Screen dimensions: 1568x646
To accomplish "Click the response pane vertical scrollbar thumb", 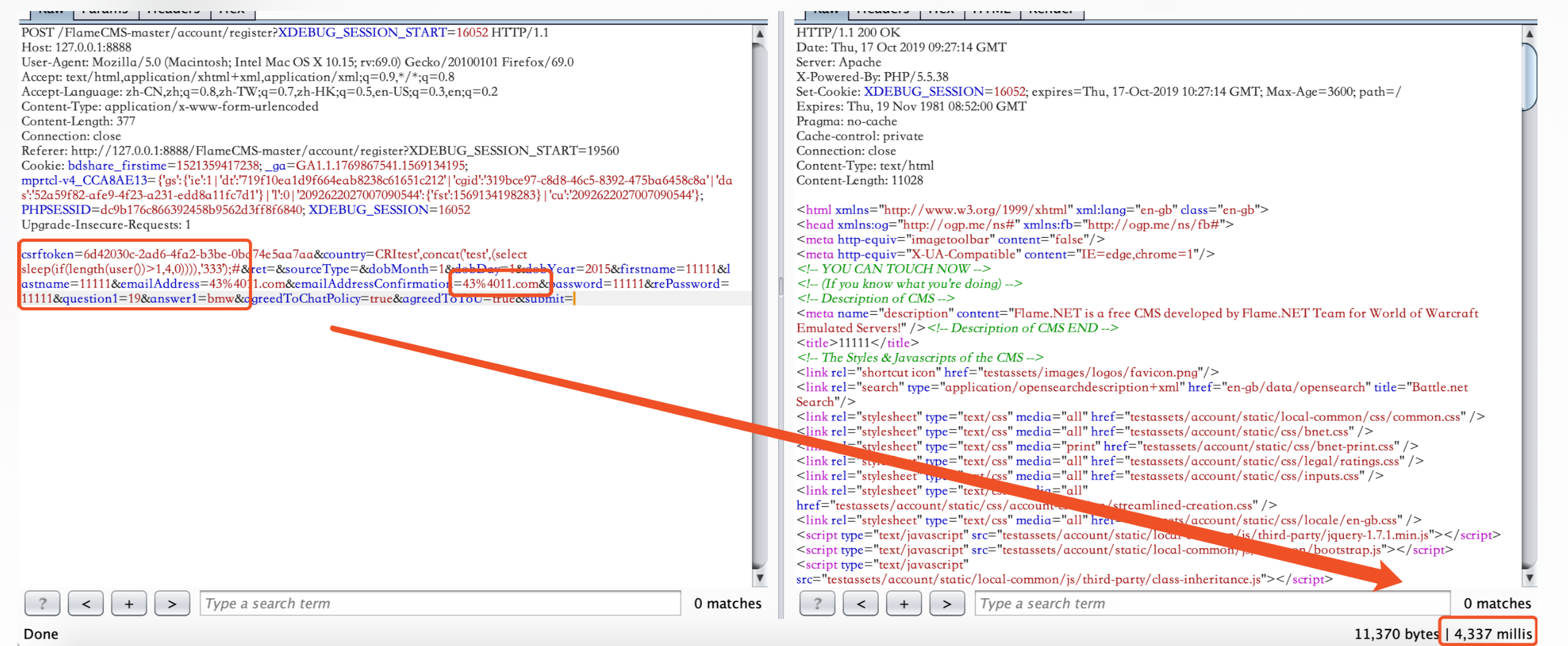I will [x=1529, y=76].
